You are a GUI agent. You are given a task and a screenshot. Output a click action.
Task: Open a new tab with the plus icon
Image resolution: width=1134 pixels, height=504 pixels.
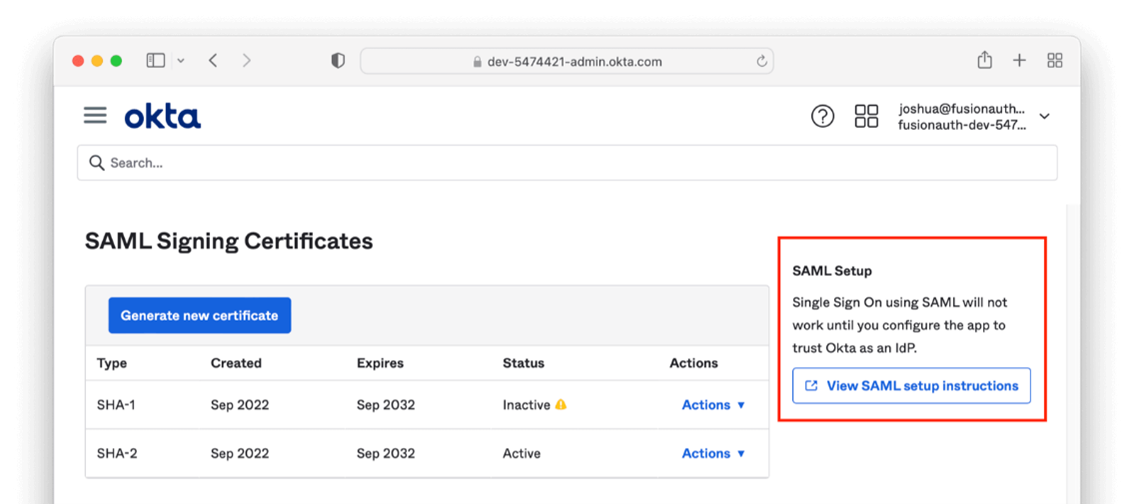(1019, 61)
